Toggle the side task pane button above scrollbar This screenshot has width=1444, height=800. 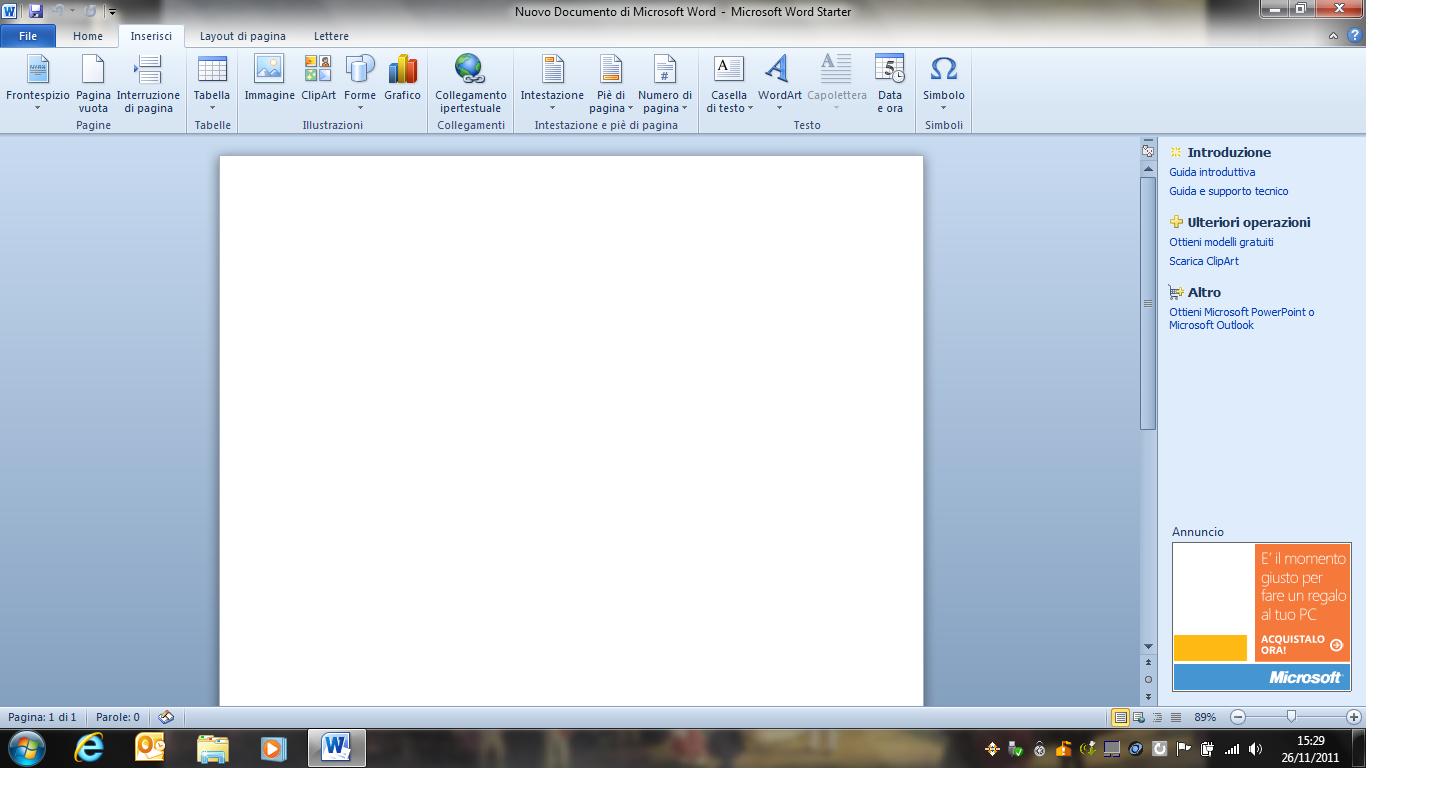[x=1148, y=151]
